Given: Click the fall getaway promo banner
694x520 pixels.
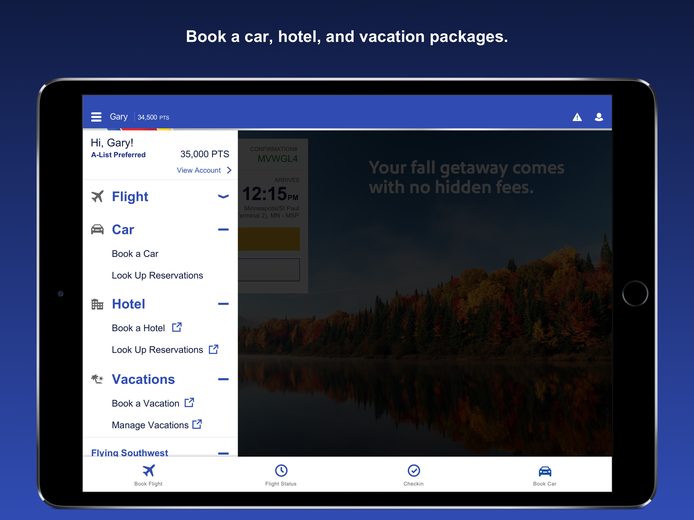Looking at the screenshot, I should 467,177.
